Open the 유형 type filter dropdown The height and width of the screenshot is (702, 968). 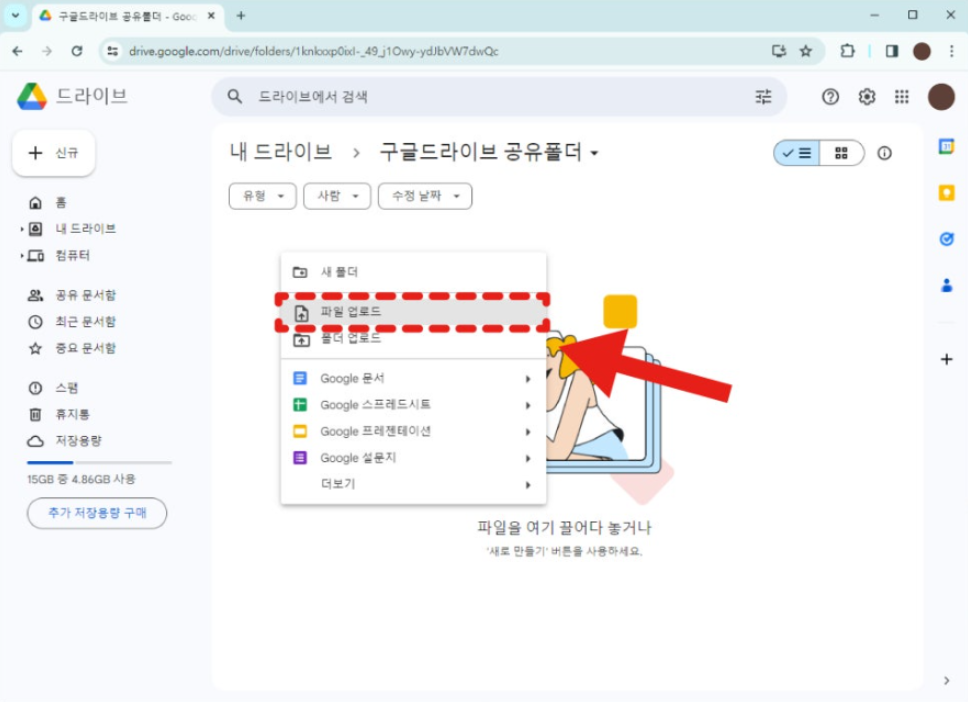pos(262,196)
